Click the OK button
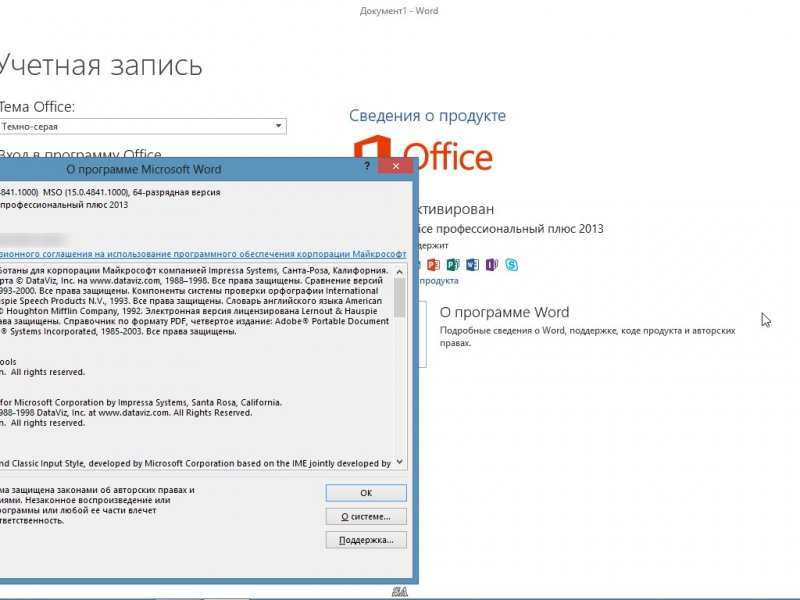Screen dimensions: 800x600 tap(366, 493)
